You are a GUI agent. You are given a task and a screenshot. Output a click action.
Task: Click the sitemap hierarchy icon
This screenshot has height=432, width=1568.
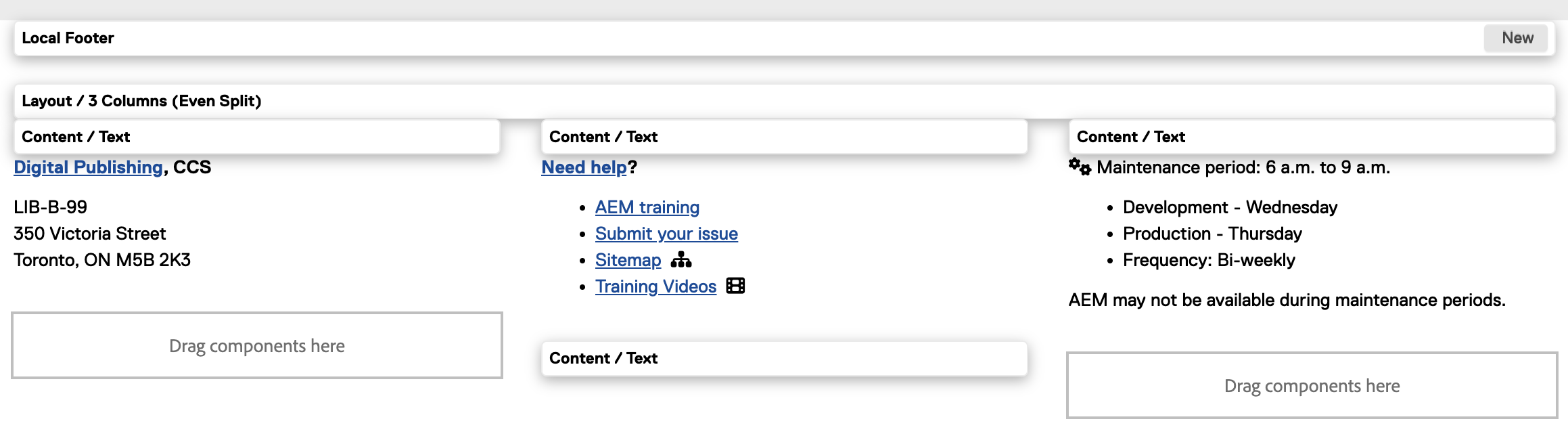pyautogui.click(x=681, y=260)
